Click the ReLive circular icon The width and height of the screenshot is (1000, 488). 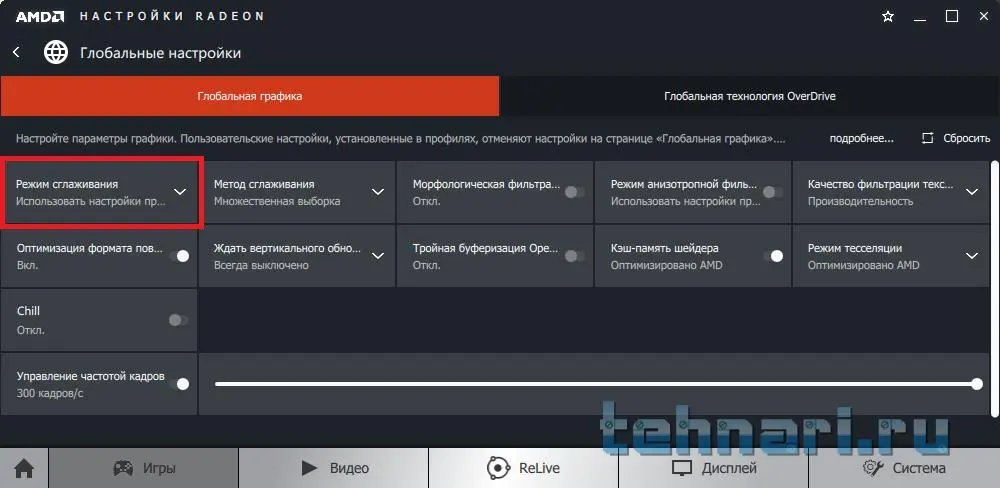[498, 468]
